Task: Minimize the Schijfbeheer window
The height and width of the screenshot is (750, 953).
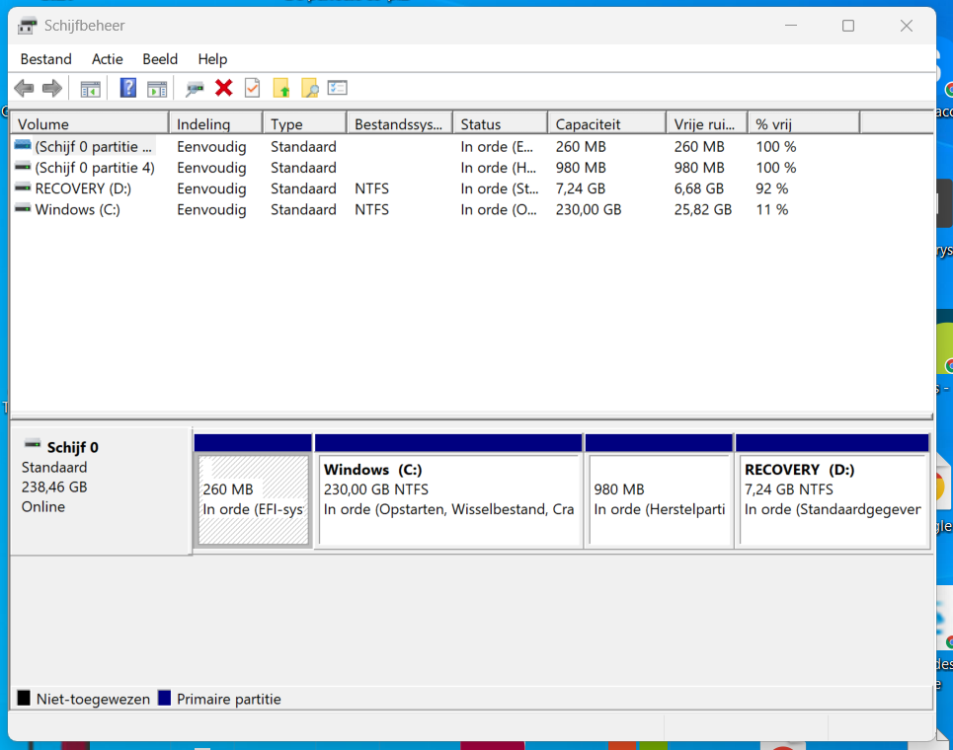Action: (x=791, y=26)
